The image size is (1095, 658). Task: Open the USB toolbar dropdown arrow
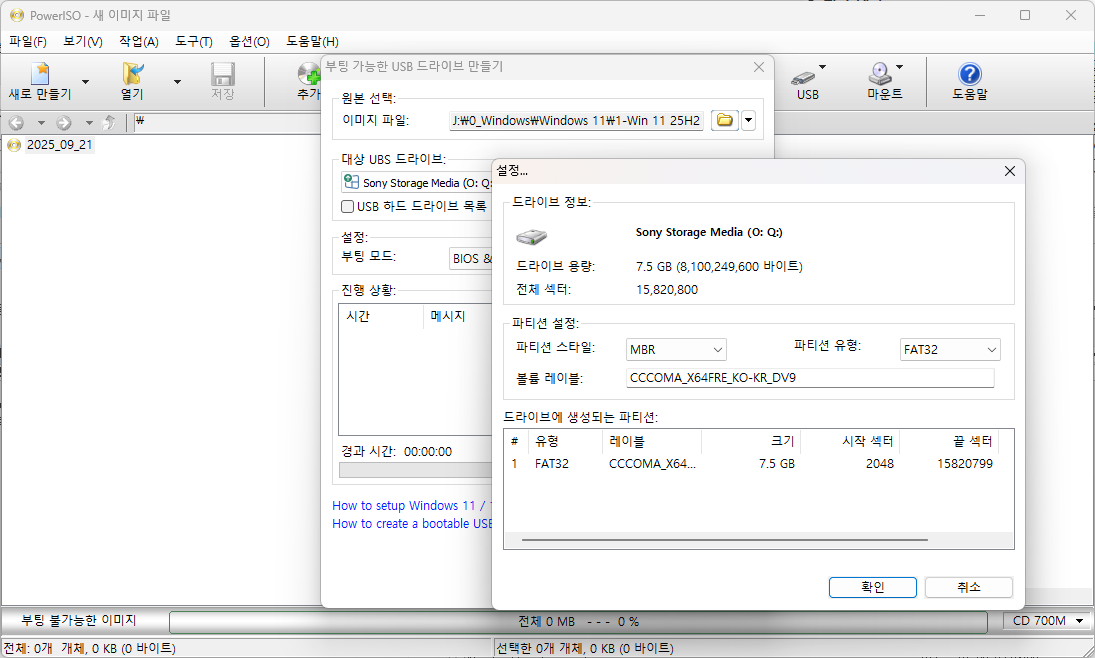[x=823, y=67]
